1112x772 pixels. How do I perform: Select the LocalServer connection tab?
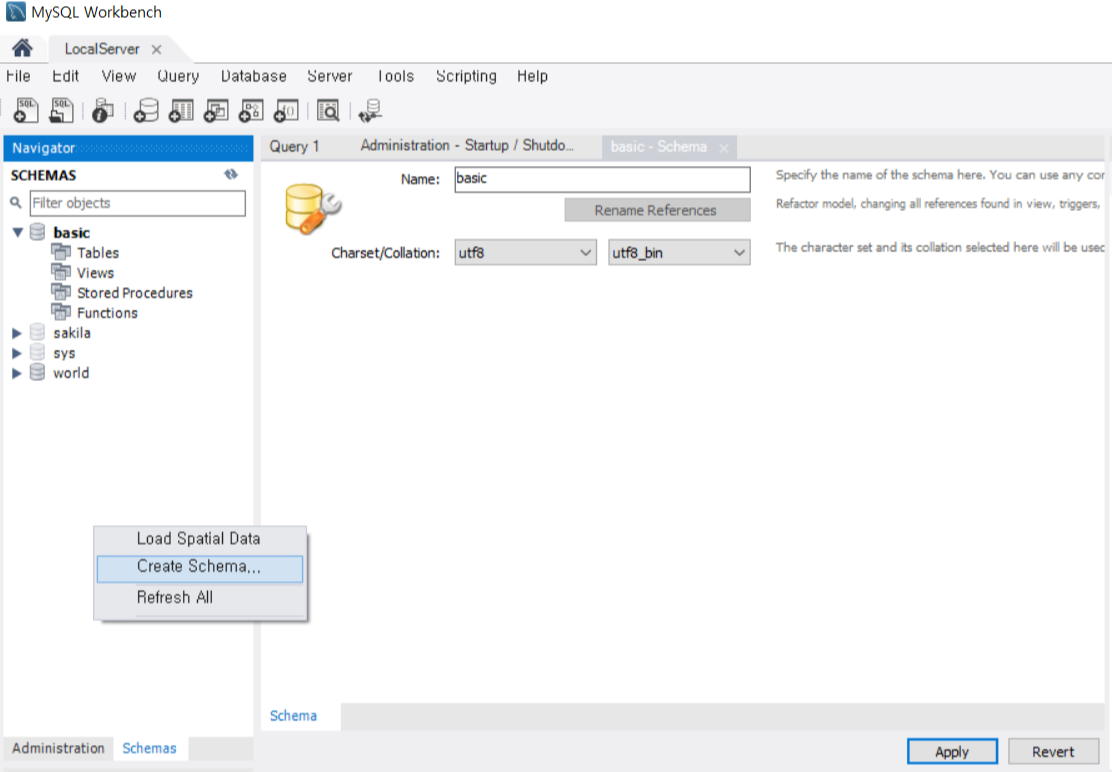coord(101,49)
